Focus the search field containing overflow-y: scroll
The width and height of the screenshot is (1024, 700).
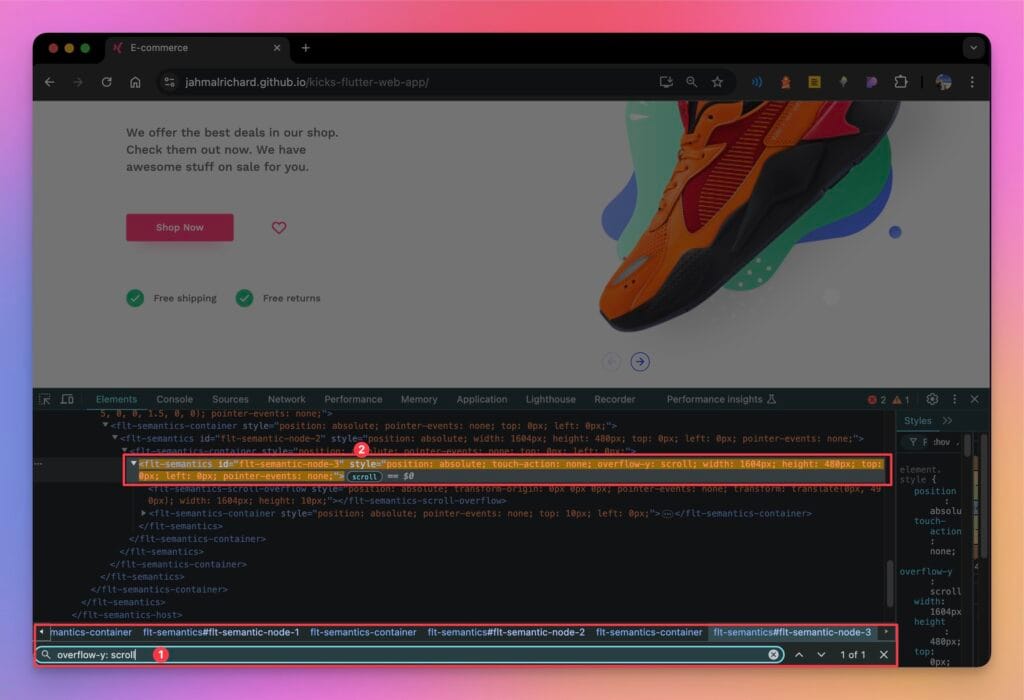coord(410,654)
